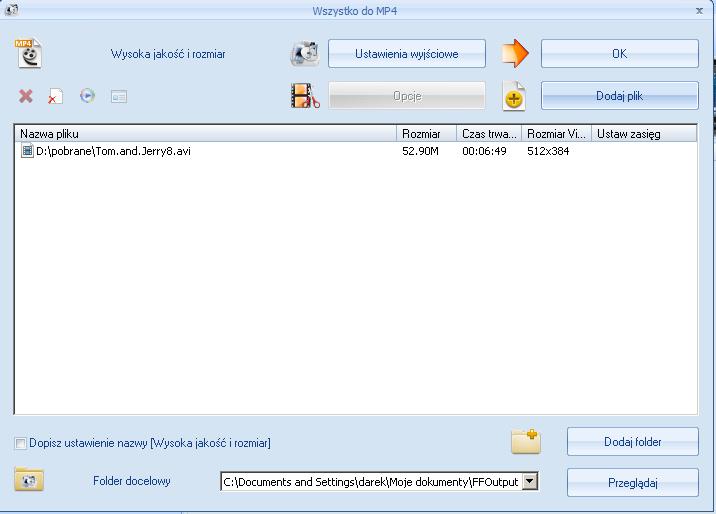This screenshot has height=514, width=716.
Task: Click the 52.90M size value
Action: tap(420, 151)
